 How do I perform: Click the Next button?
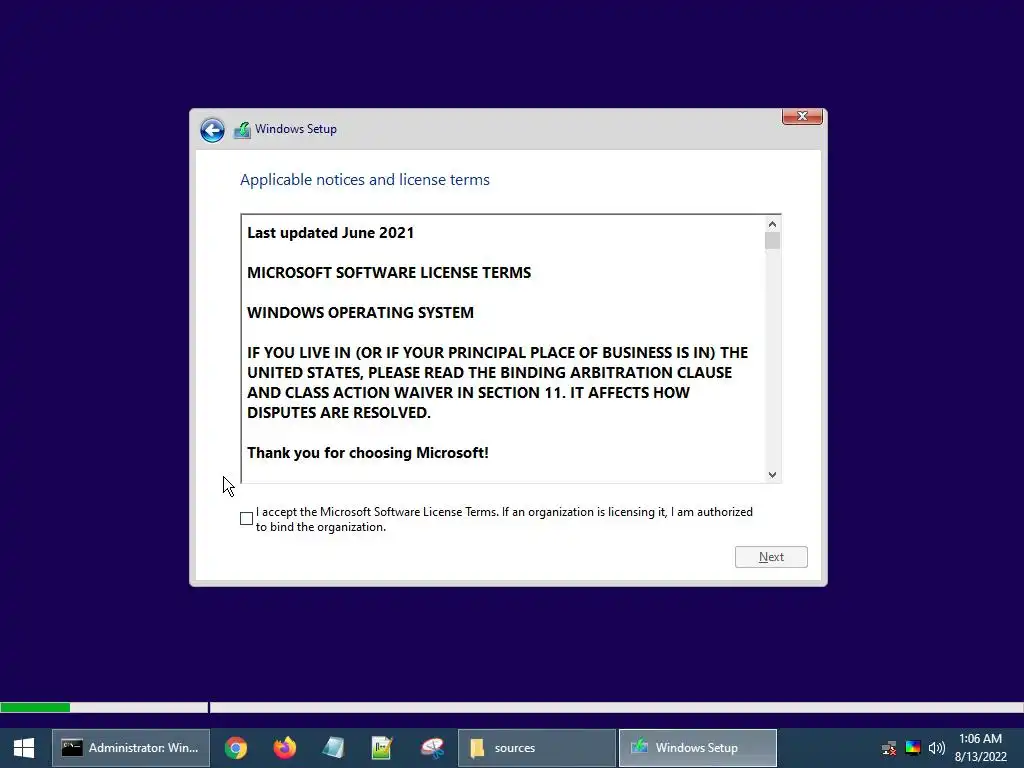pos(771,557)
